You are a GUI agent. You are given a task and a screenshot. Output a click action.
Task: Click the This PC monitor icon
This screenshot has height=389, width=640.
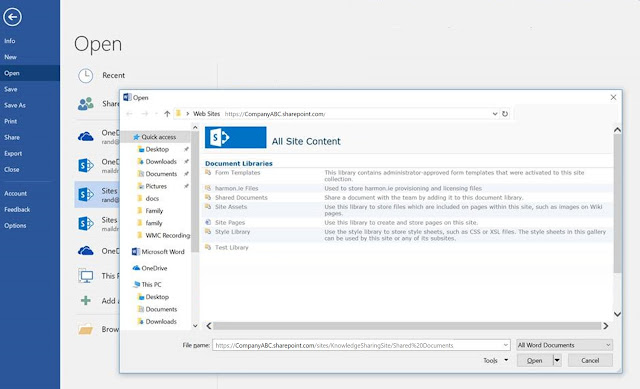point(86,276)
